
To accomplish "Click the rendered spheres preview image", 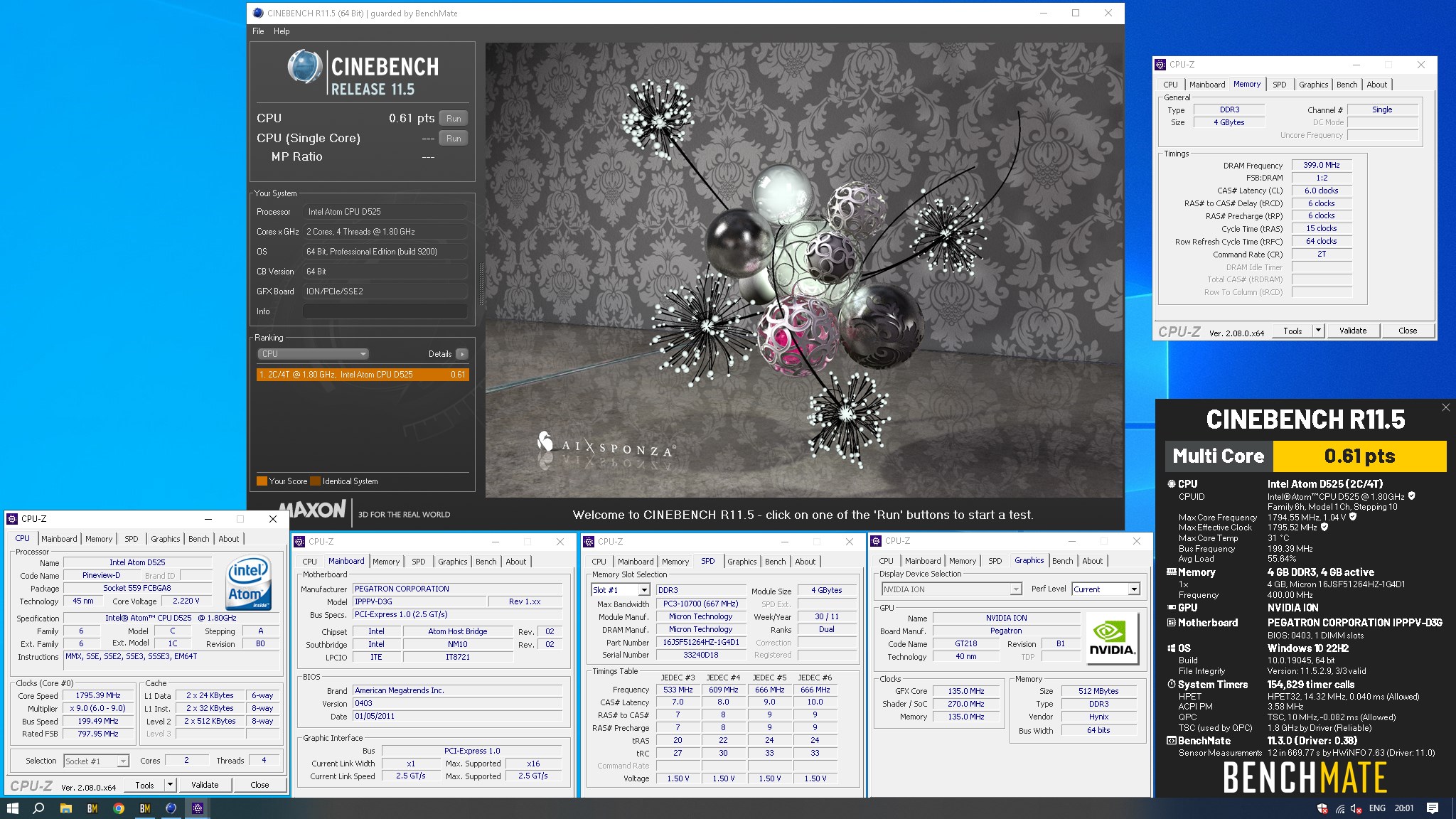I will point(803,270).
